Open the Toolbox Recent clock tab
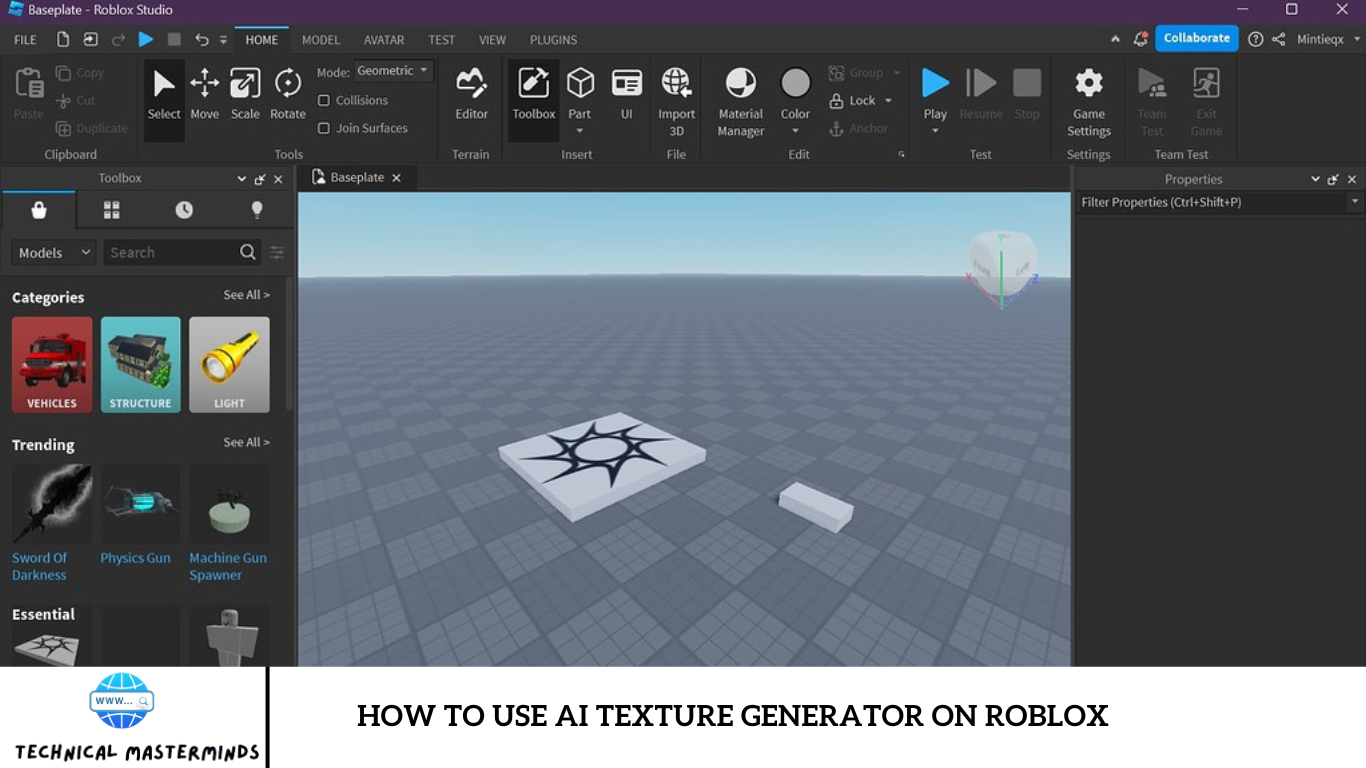The image size is (1366, 768). click(184, 210)
